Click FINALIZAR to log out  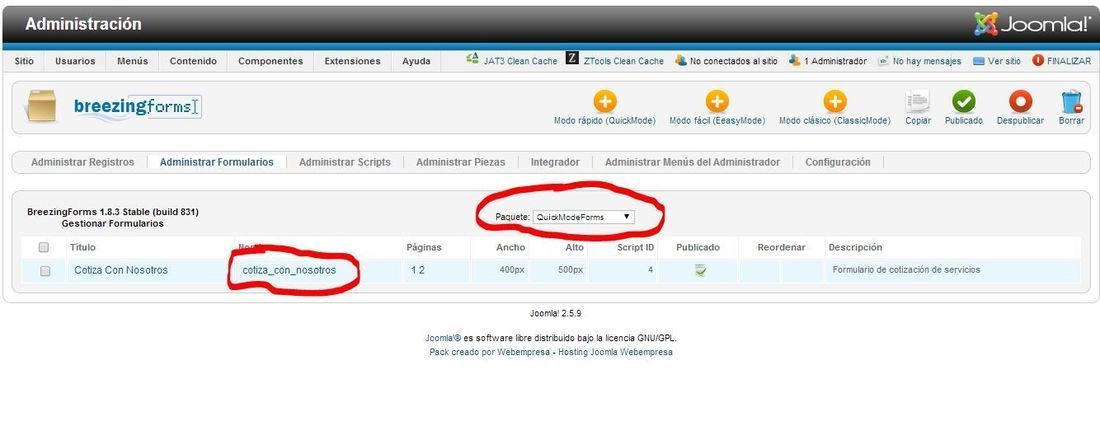click(1061, 61)
